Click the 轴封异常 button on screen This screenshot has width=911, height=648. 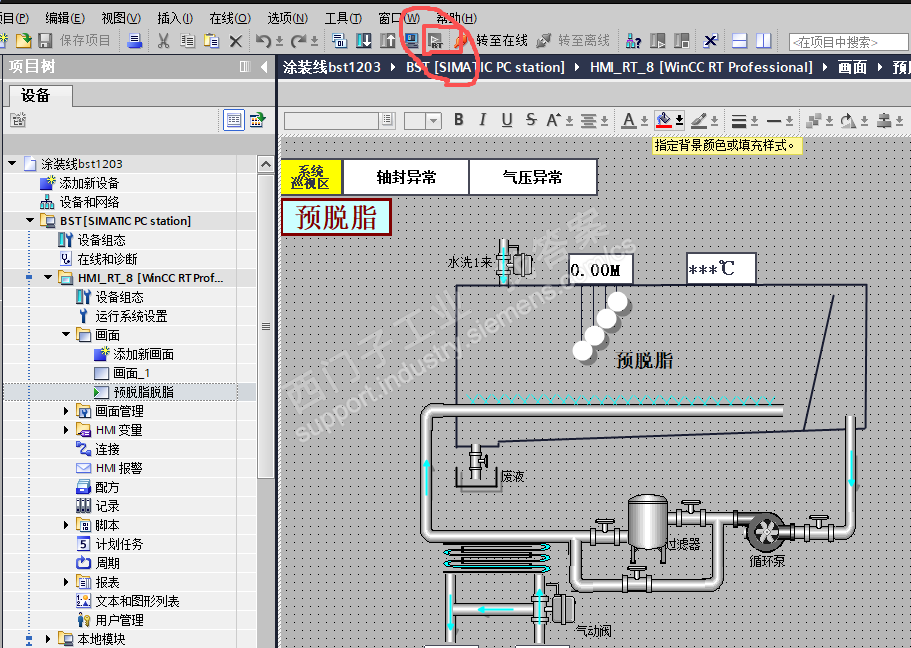pyautogui.click(x=406, y=177)
